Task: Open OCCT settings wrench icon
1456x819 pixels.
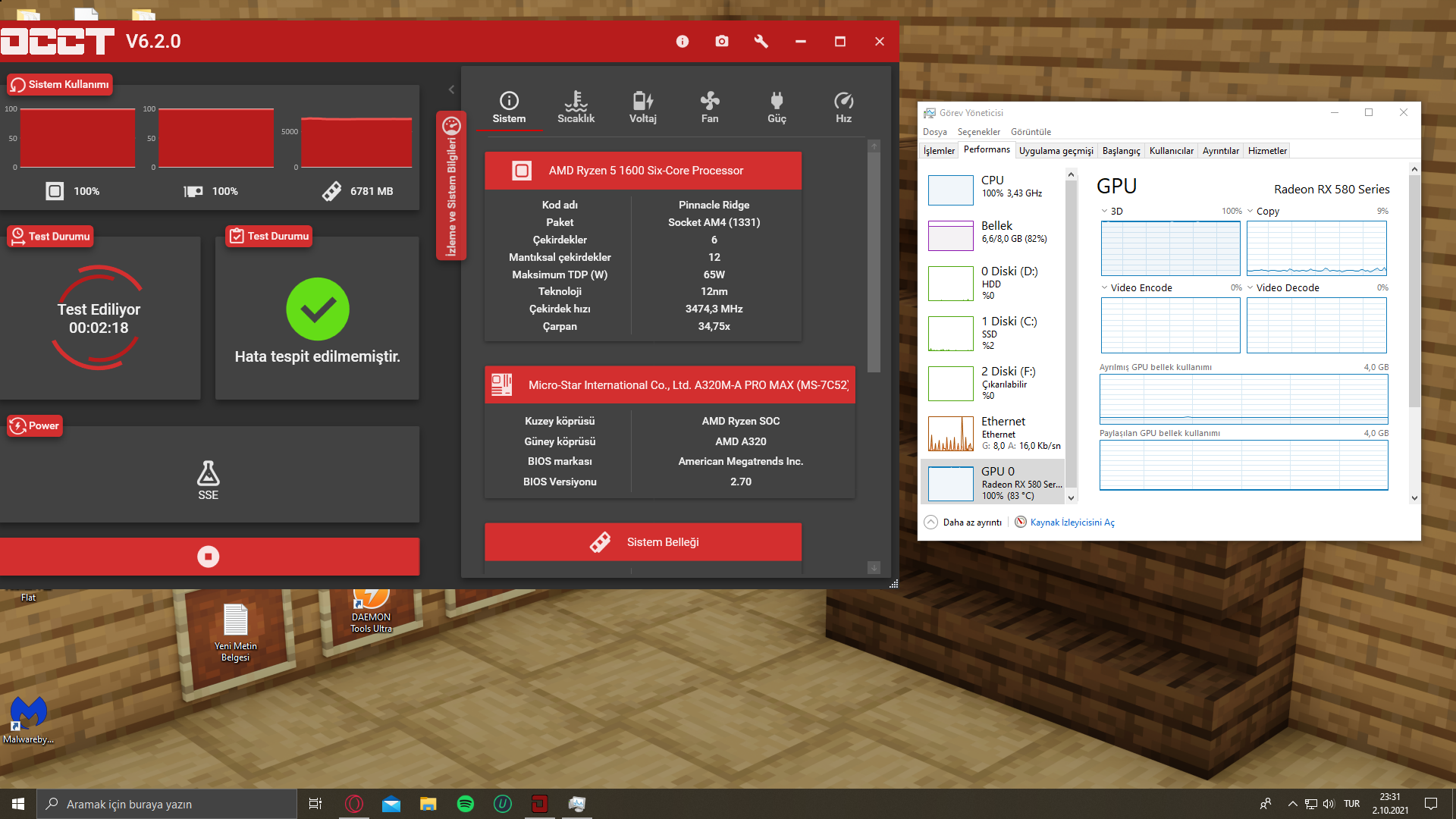Action: (x=761, y=42)
